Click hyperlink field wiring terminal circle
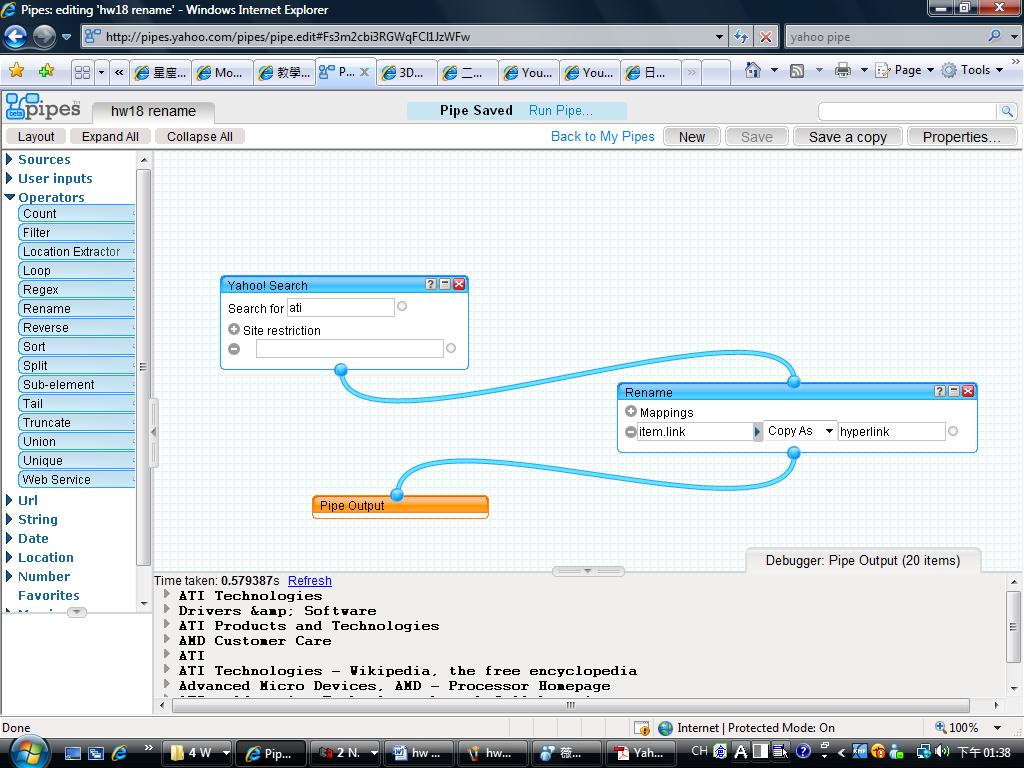 (953, 431)
